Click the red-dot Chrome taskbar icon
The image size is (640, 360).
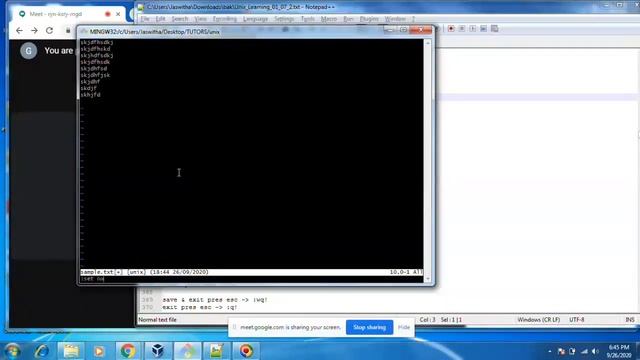tap(246, 351)
